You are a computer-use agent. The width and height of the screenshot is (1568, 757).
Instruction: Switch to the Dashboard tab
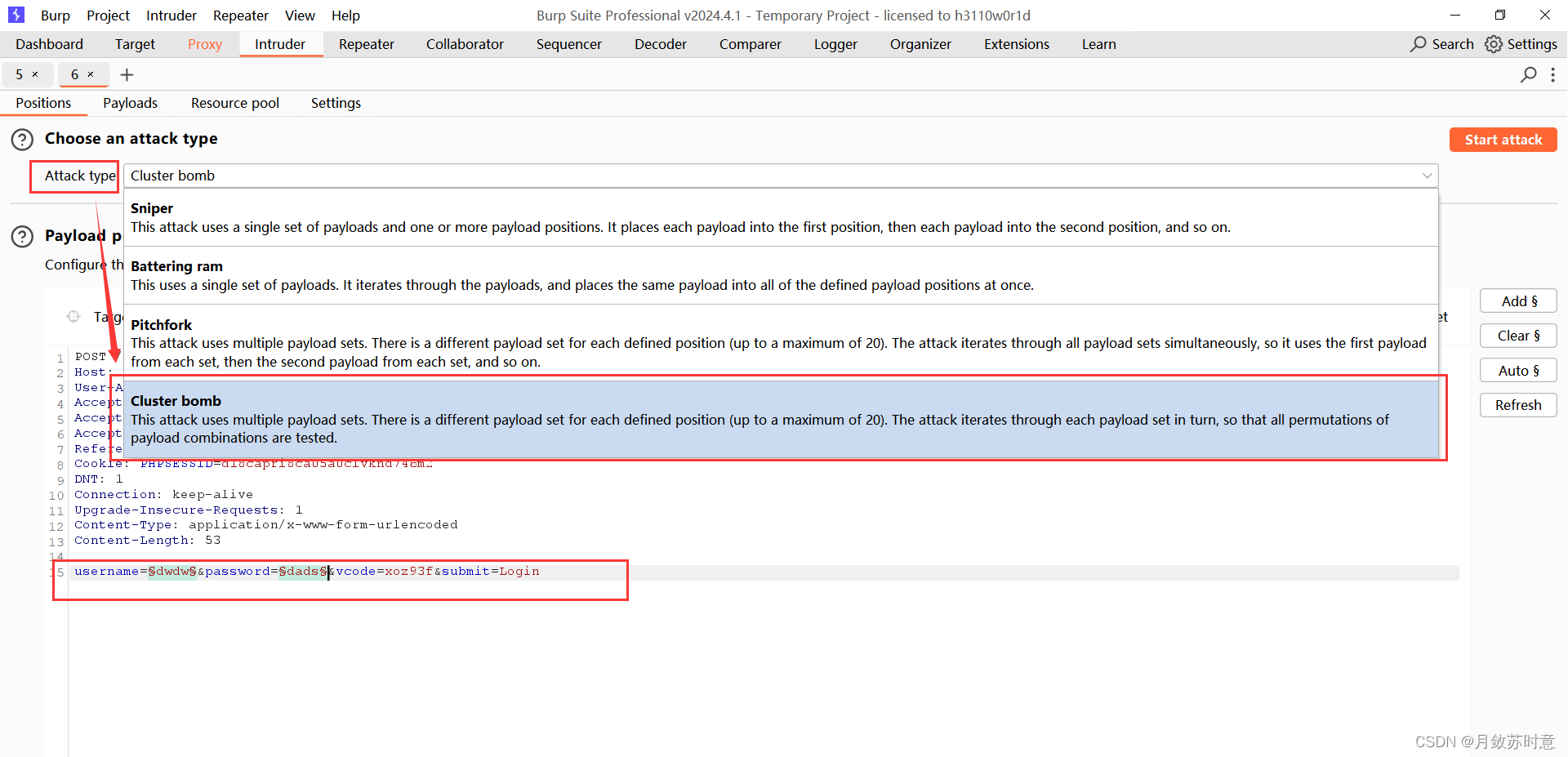click(x=49, y=44)
